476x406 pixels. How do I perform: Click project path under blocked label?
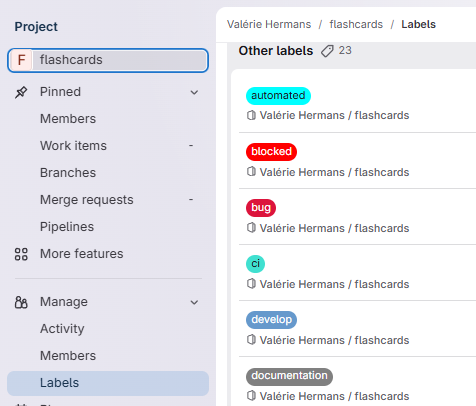coord(334,172)
